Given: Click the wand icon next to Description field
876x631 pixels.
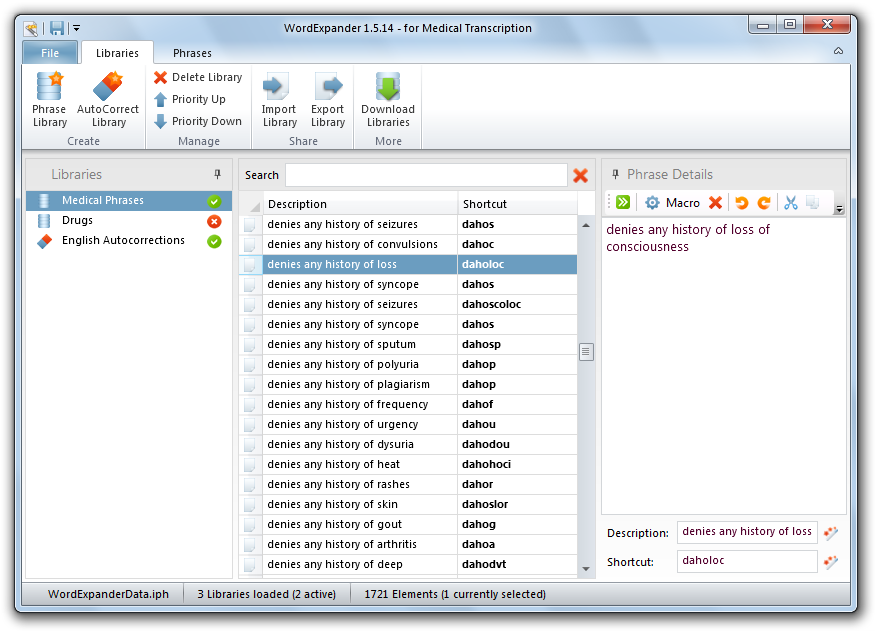Looking at the screenshot, I should [831, 533].
